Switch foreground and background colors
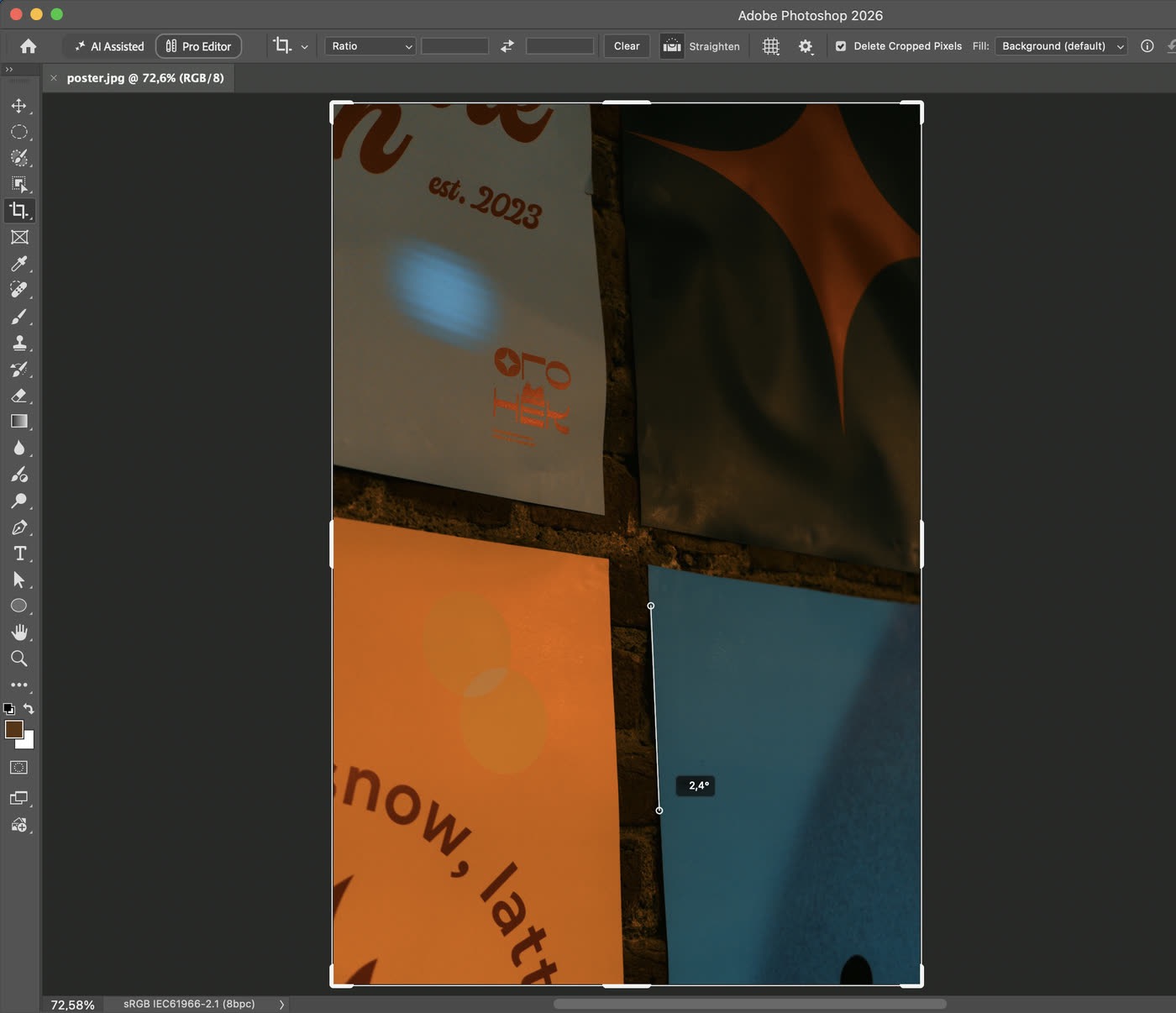This screenshot has height=1013, width=1176. point(29,709)
